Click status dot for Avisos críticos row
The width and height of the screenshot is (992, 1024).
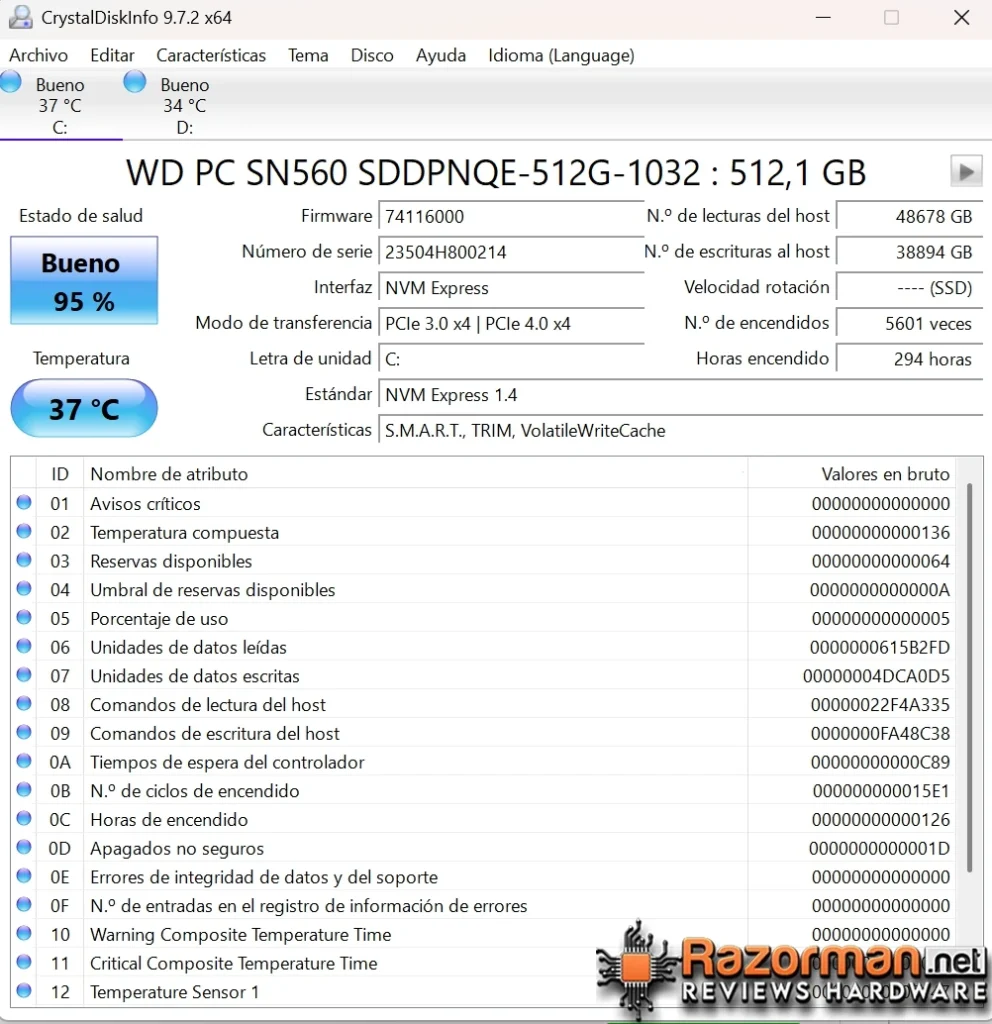tap(24, 502)
